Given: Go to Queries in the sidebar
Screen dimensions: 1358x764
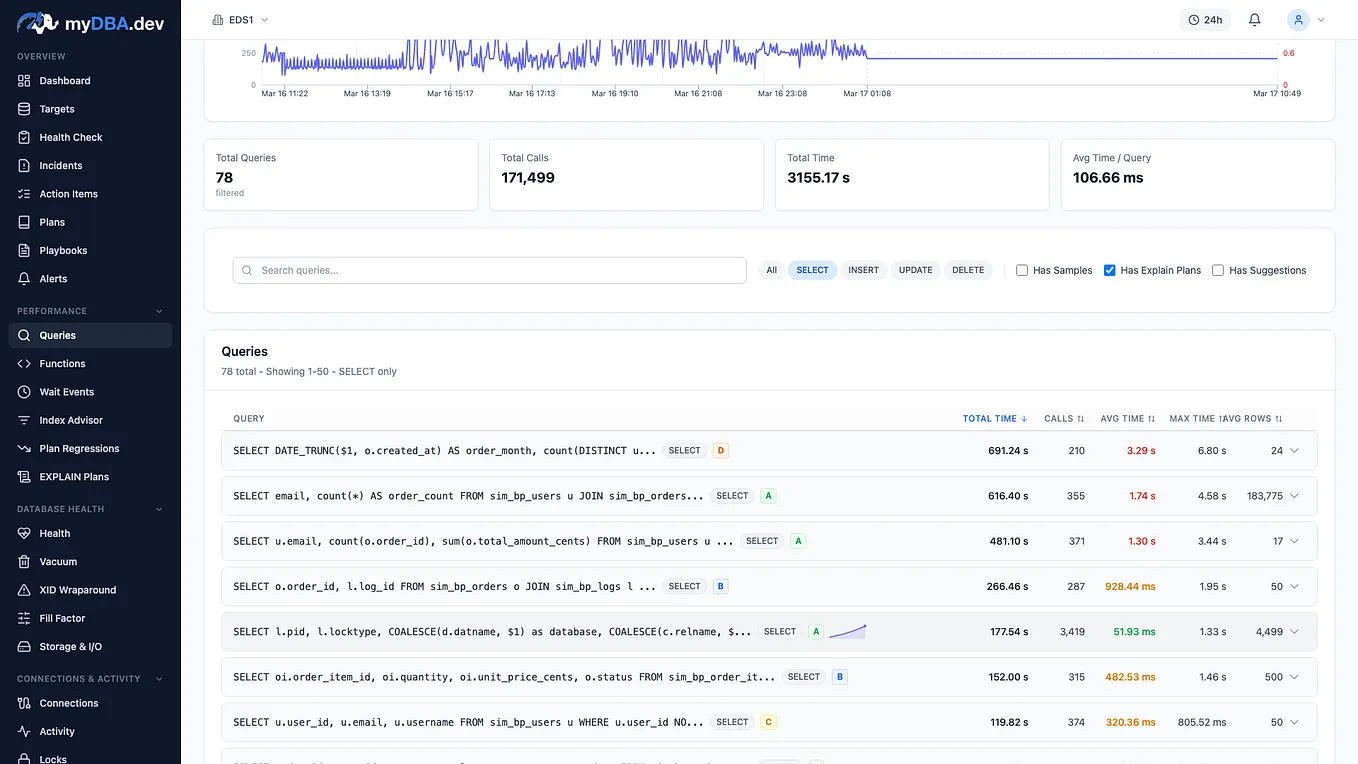Looking at the screenshot, I should tap(90, 336).
